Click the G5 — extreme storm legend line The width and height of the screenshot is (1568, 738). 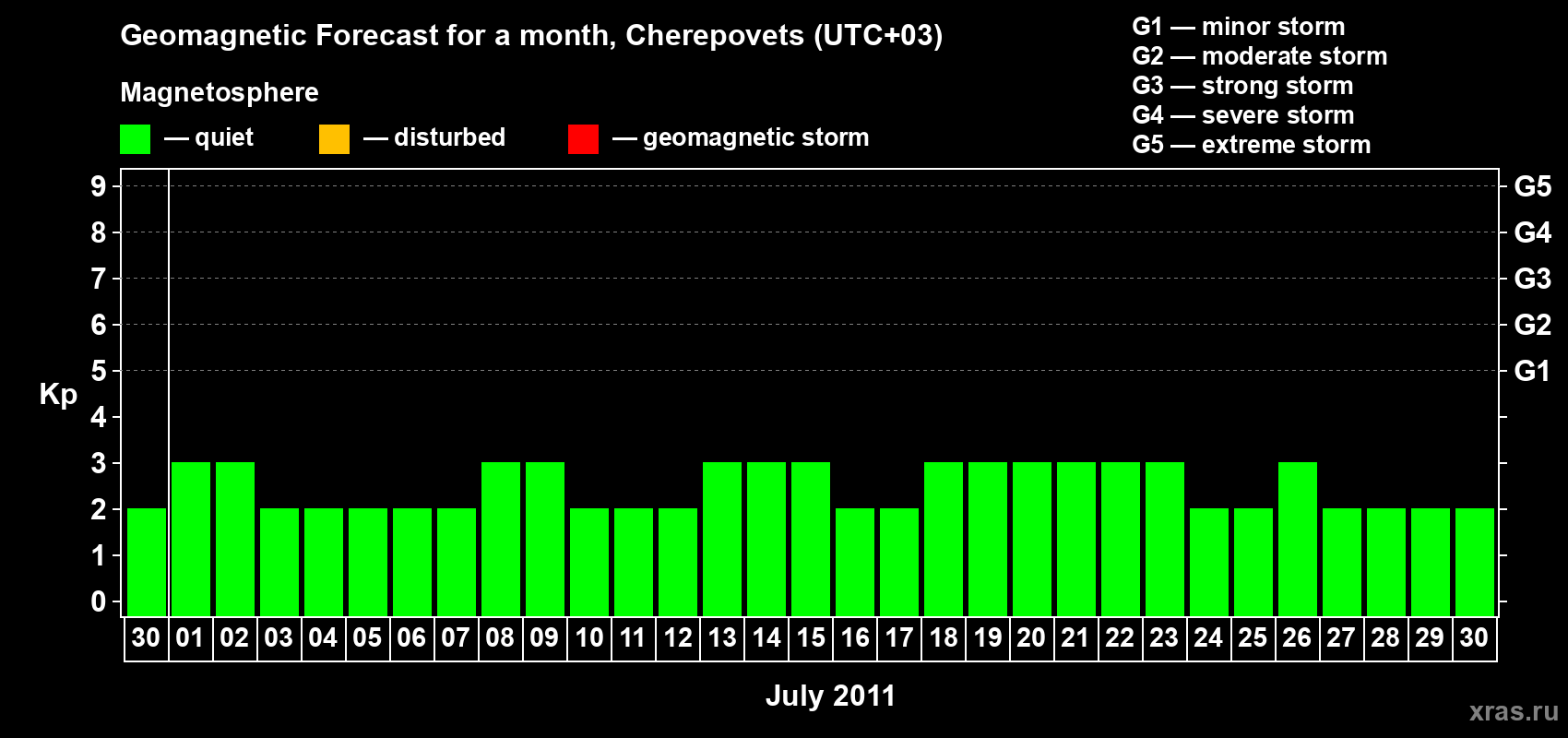coord(1252,145)
